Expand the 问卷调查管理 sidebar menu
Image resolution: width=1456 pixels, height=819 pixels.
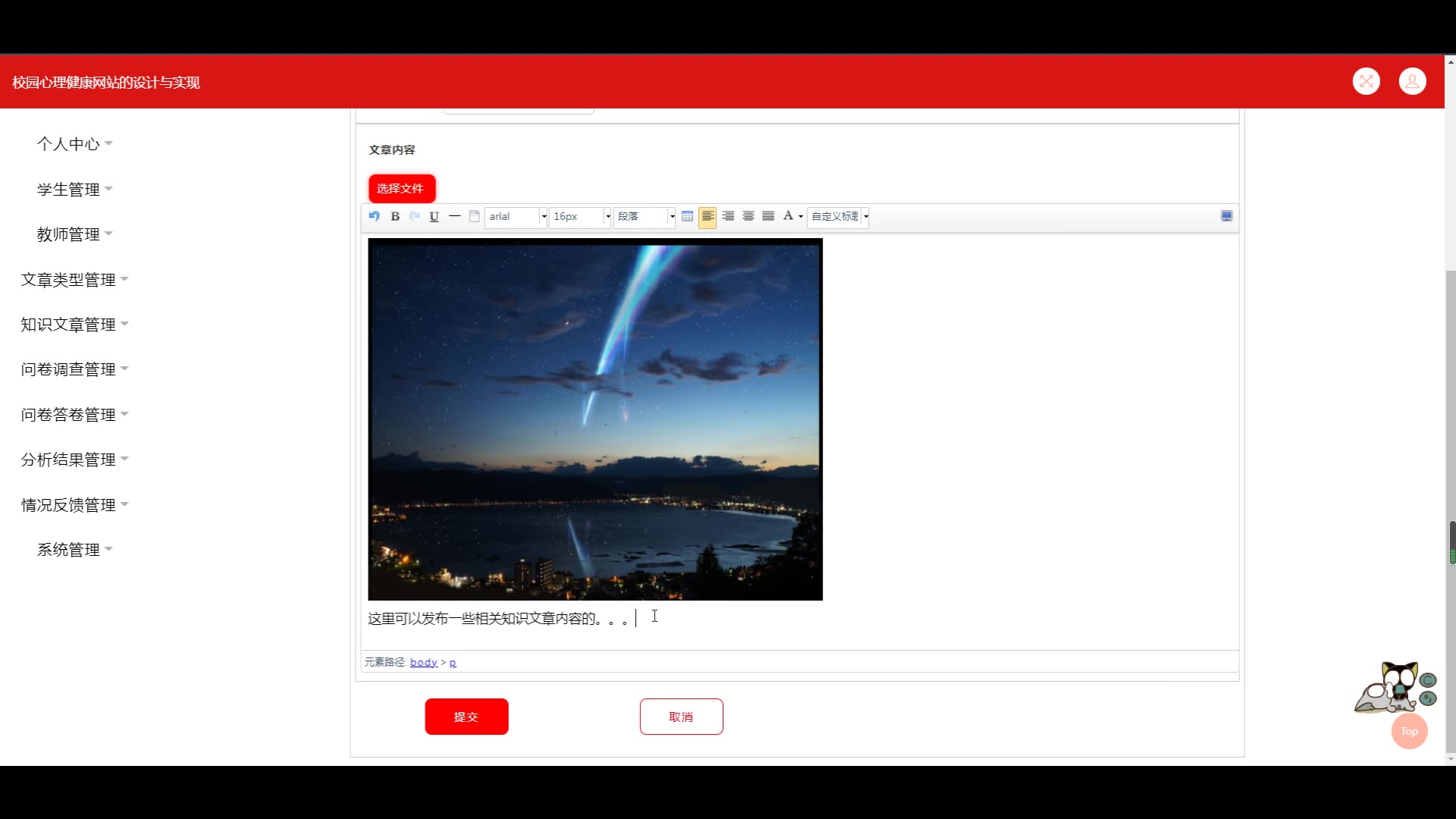(74, 369)
